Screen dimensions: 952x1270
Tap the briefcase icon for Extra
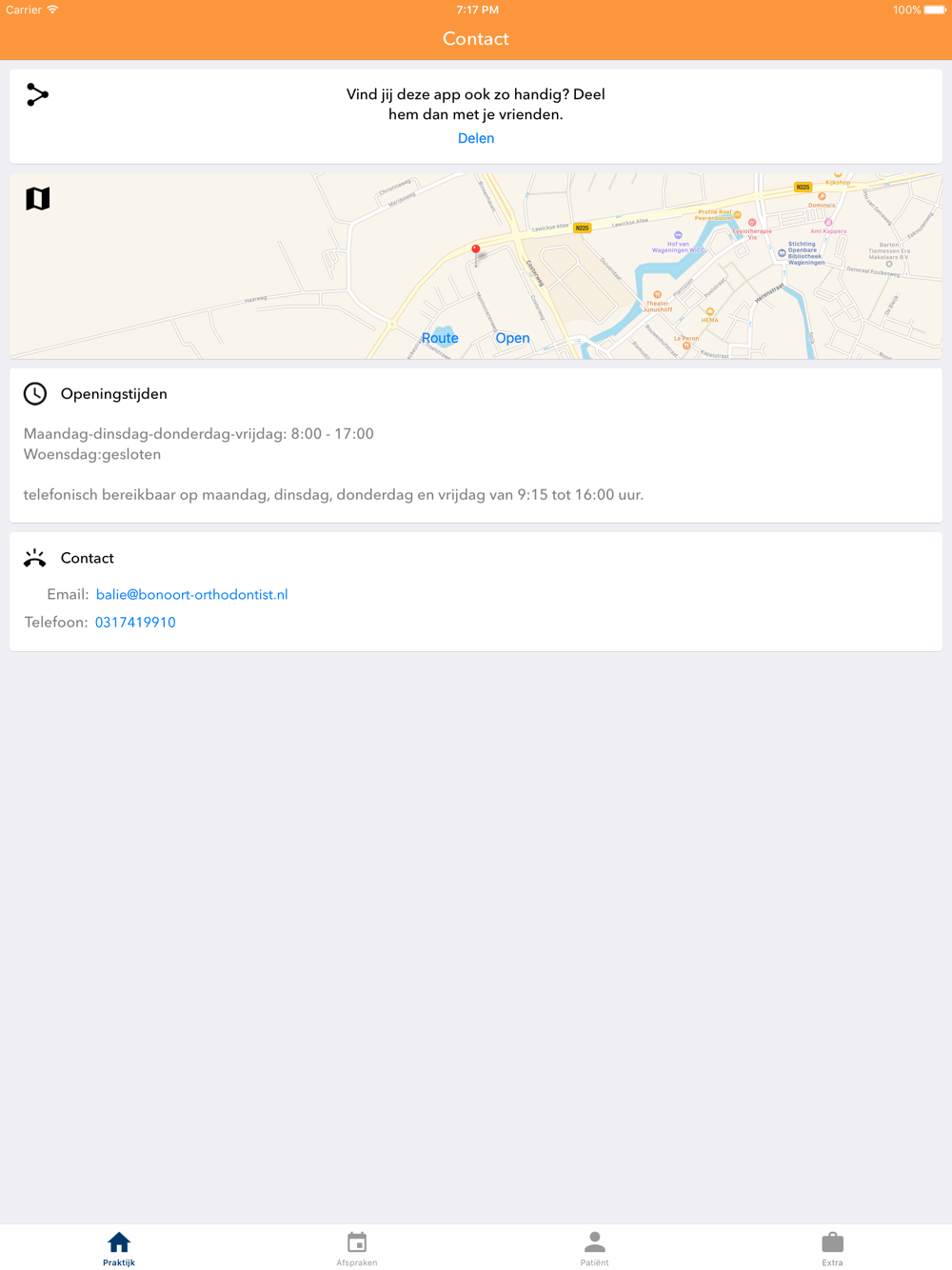(833, 1242)
